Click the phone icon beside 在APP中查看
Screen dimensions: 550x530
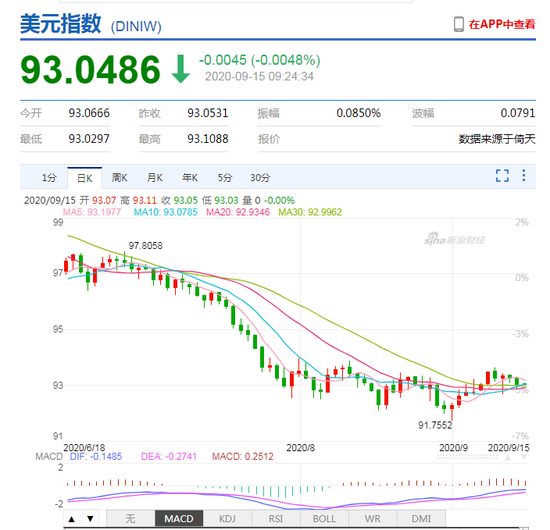[x=458, y=24]
